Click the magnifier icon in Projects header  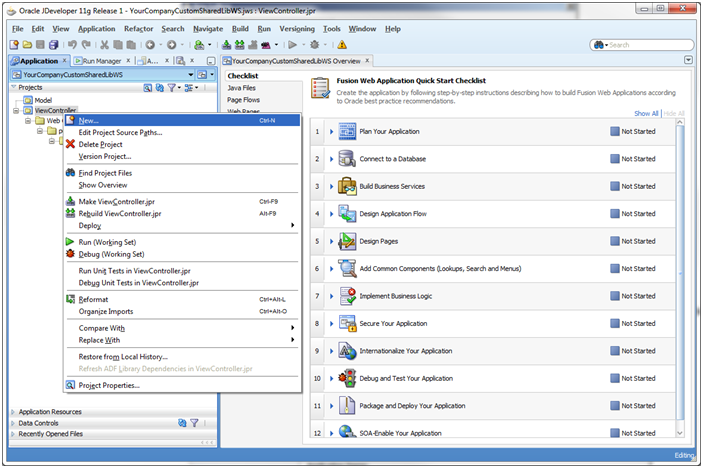[x=148, y=88]
